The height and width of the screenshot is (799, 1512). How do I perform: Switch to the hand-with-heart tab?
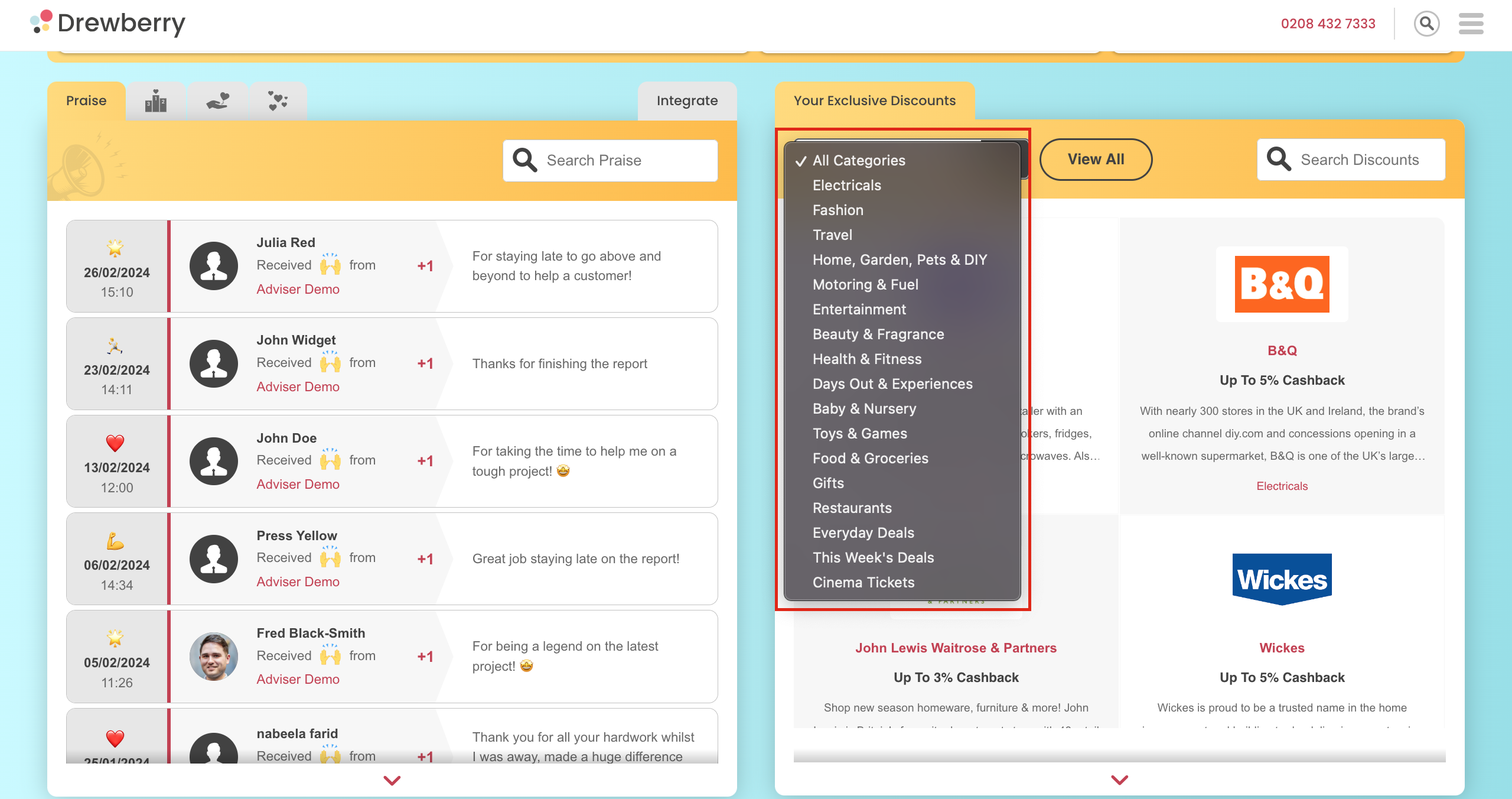pyautogui.click(x=217, y=101)
